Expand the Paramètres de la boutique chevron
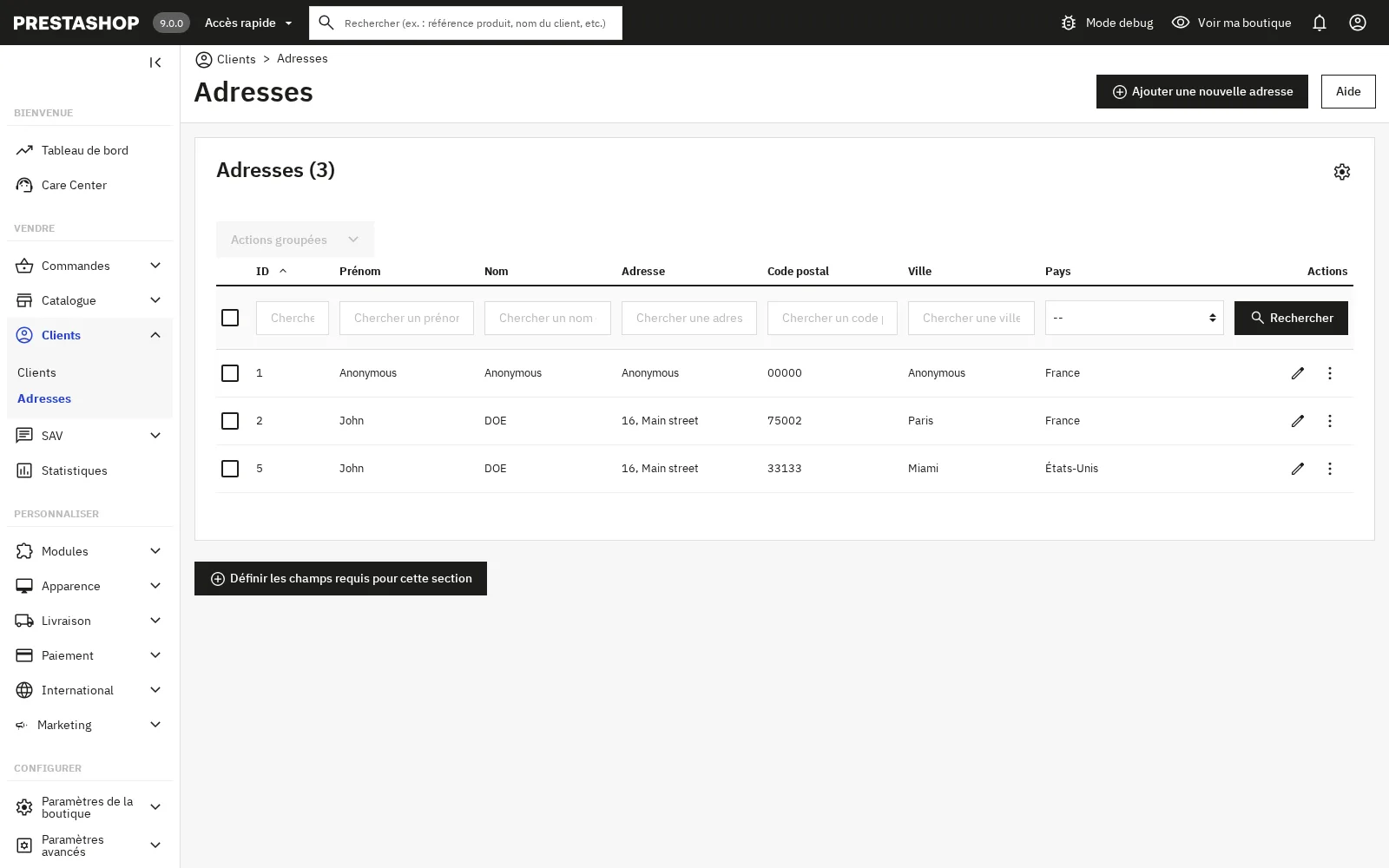1389x868 pixels. (x=155, y=807)
